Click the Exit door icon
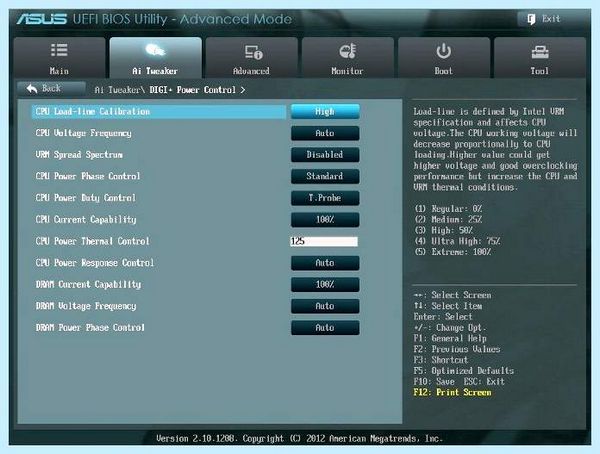 pos(531,19)
